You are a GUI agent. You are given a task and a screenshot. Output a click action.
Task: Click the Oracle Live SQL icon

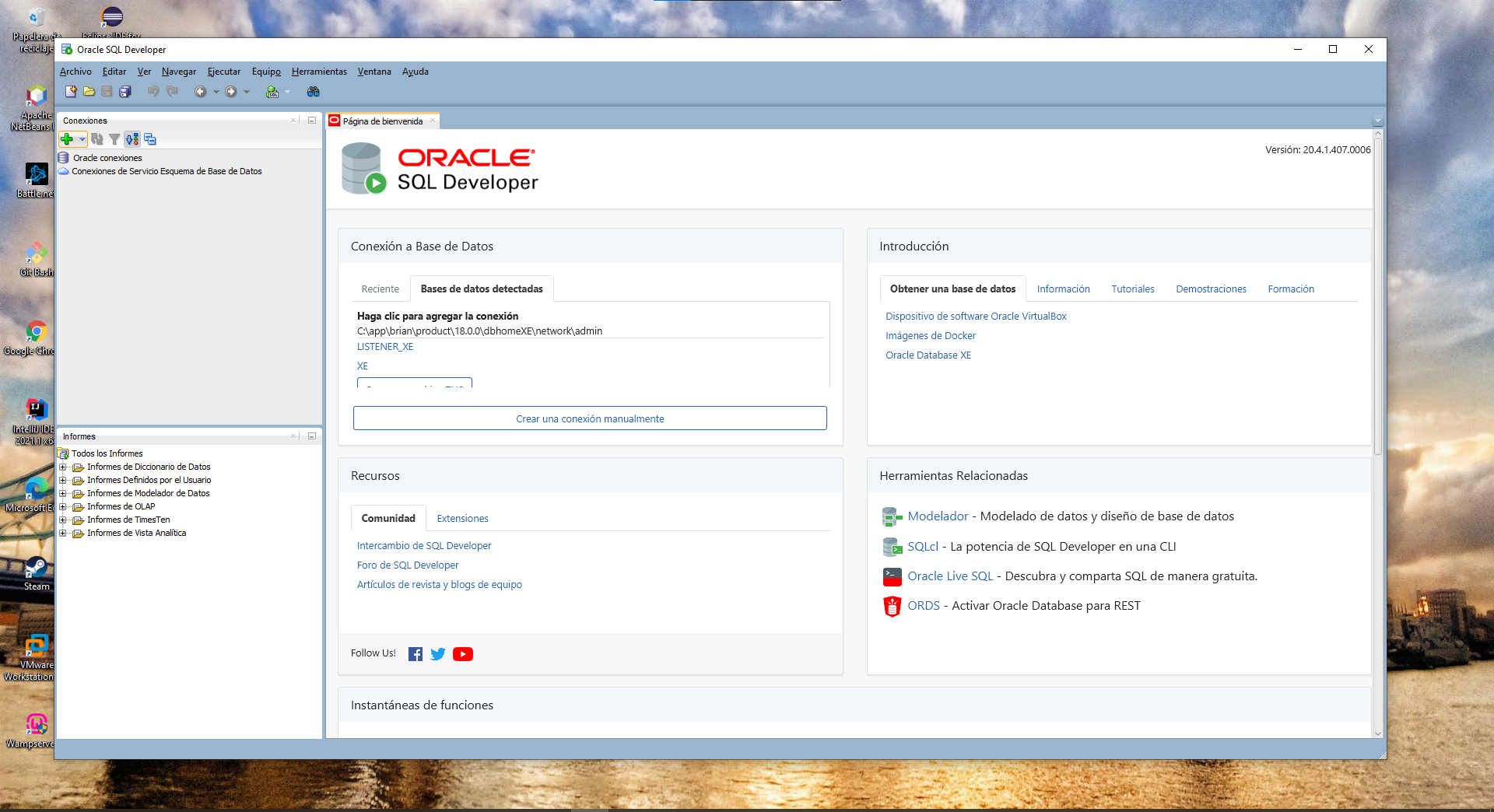(x=892, y=576)
